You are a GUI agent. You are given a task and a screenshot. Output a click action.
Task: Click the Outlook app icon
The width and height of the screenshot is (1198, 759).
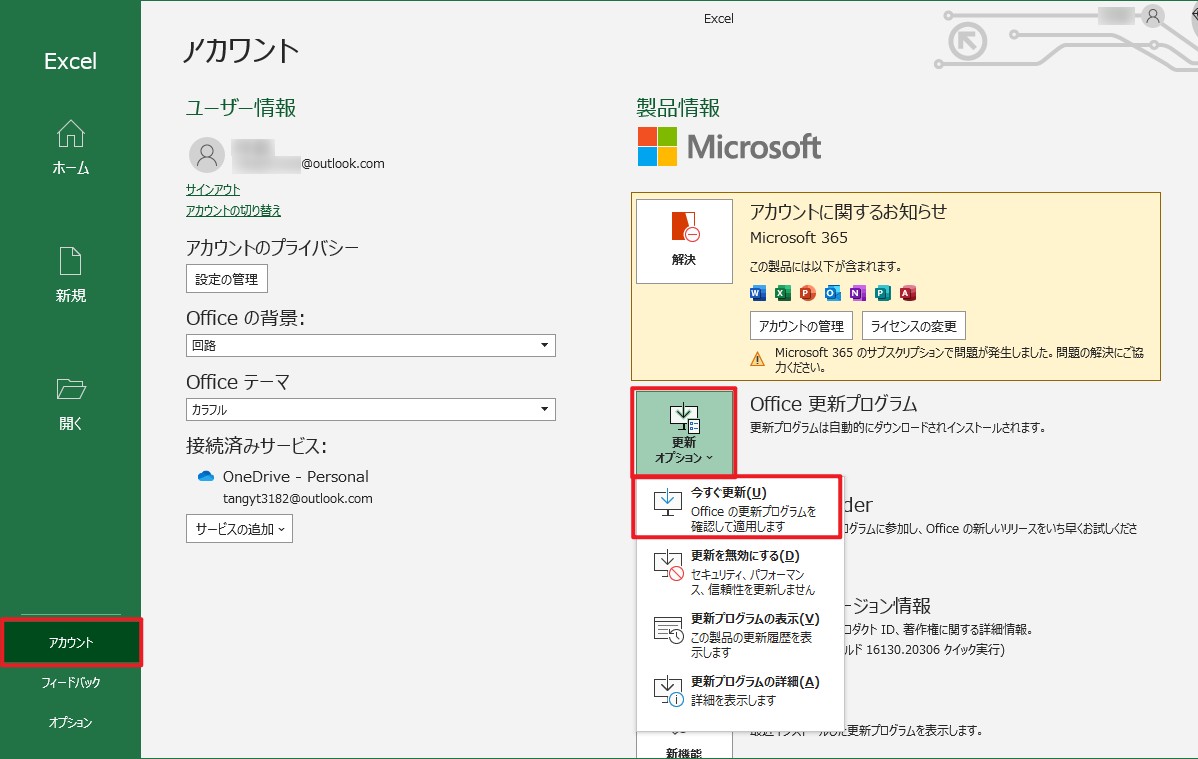click(x=832, y=293)
